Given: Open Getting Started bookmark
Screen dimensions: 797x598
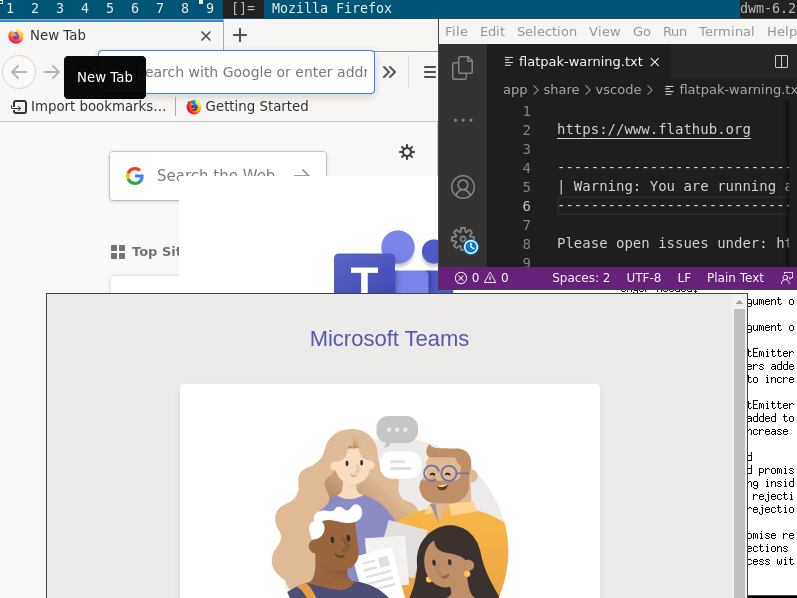Looking at the screenshot, I should tap(248, 106).
